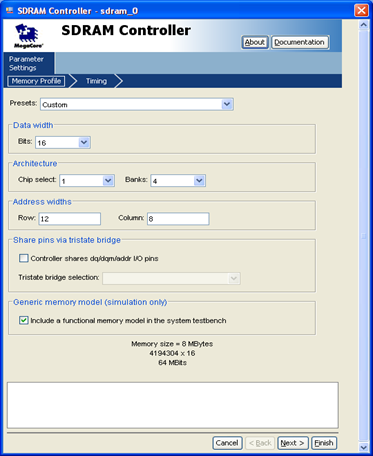Click the scrollbar up arrow
This screenshot has width=373, height=456.
[x=363, y=25]
